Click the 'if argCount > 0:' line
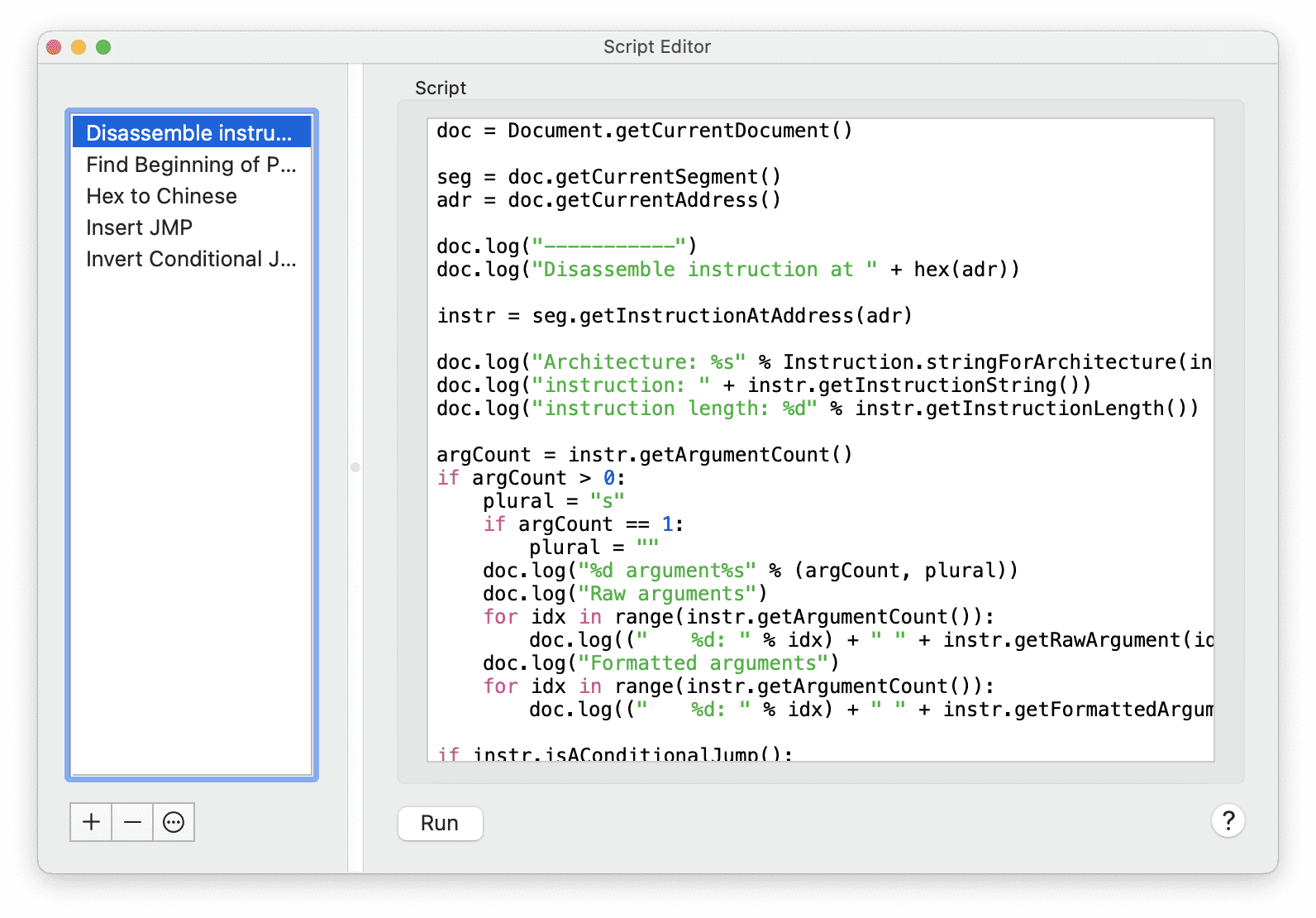The image size is (1316, 918). (x=532, y=478)
